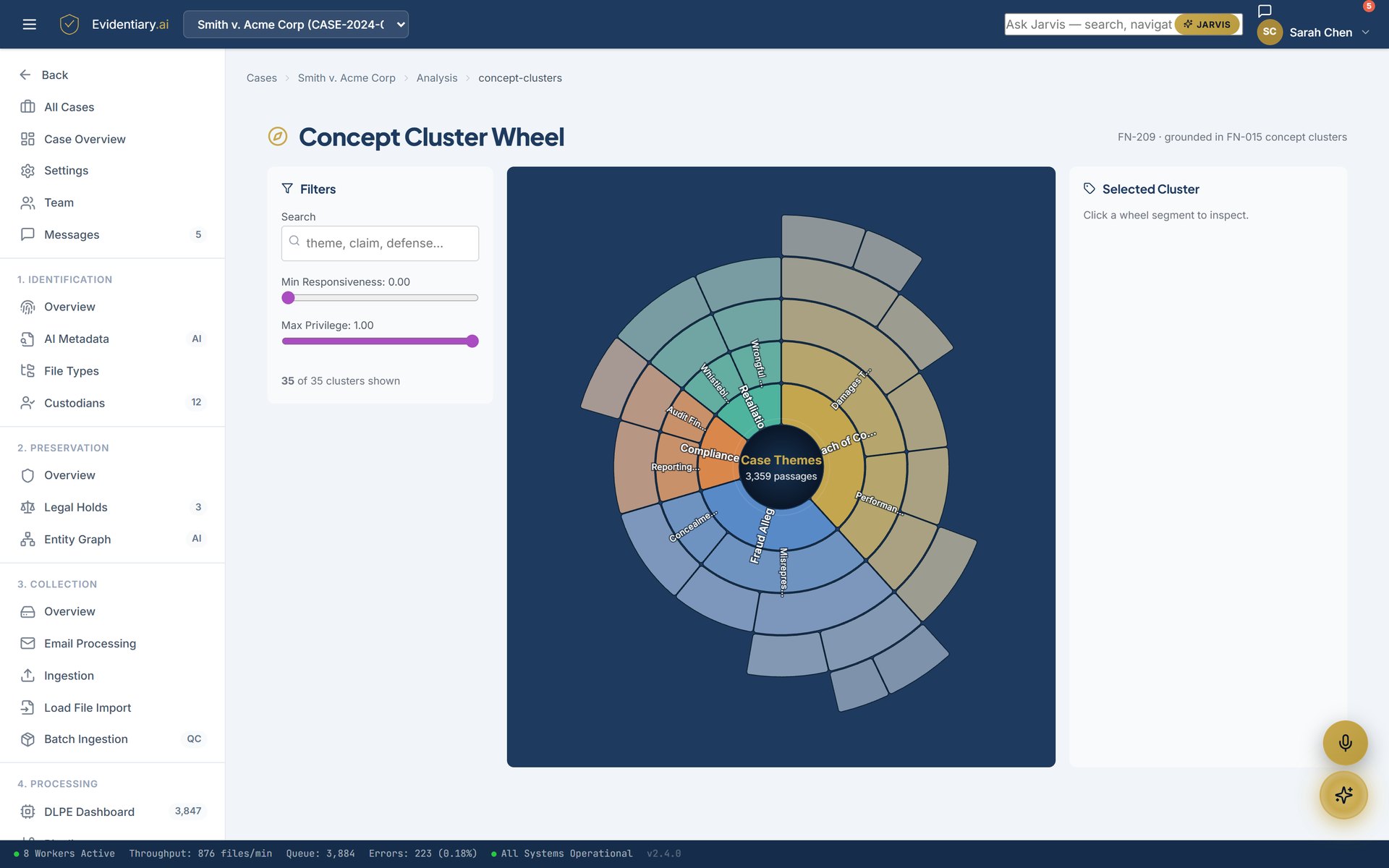Viewport: 1389px width, 868px height.
Task: Go Back using the sidebar arrow
Action: click(25, 75)
